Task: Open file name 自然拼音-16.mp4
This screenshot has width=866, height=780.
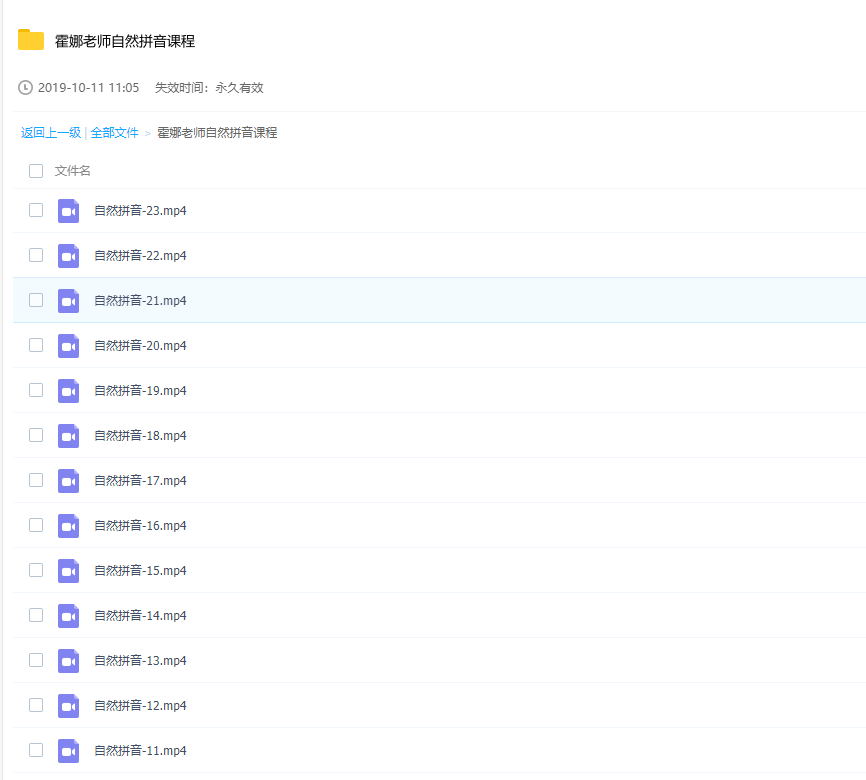Action: (x=140, y=526)
